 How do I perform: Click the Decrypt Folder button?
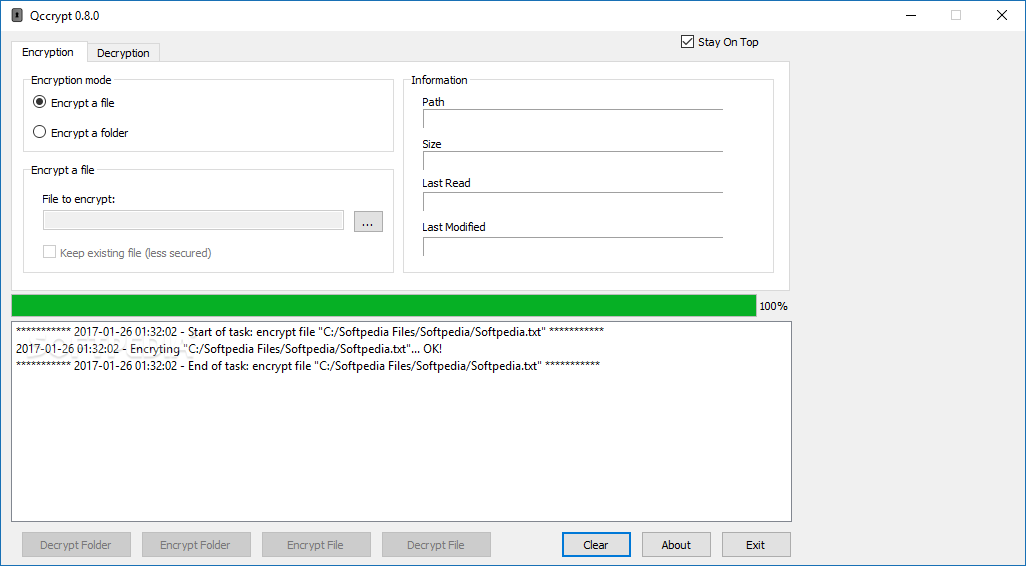tap(76, 544)
